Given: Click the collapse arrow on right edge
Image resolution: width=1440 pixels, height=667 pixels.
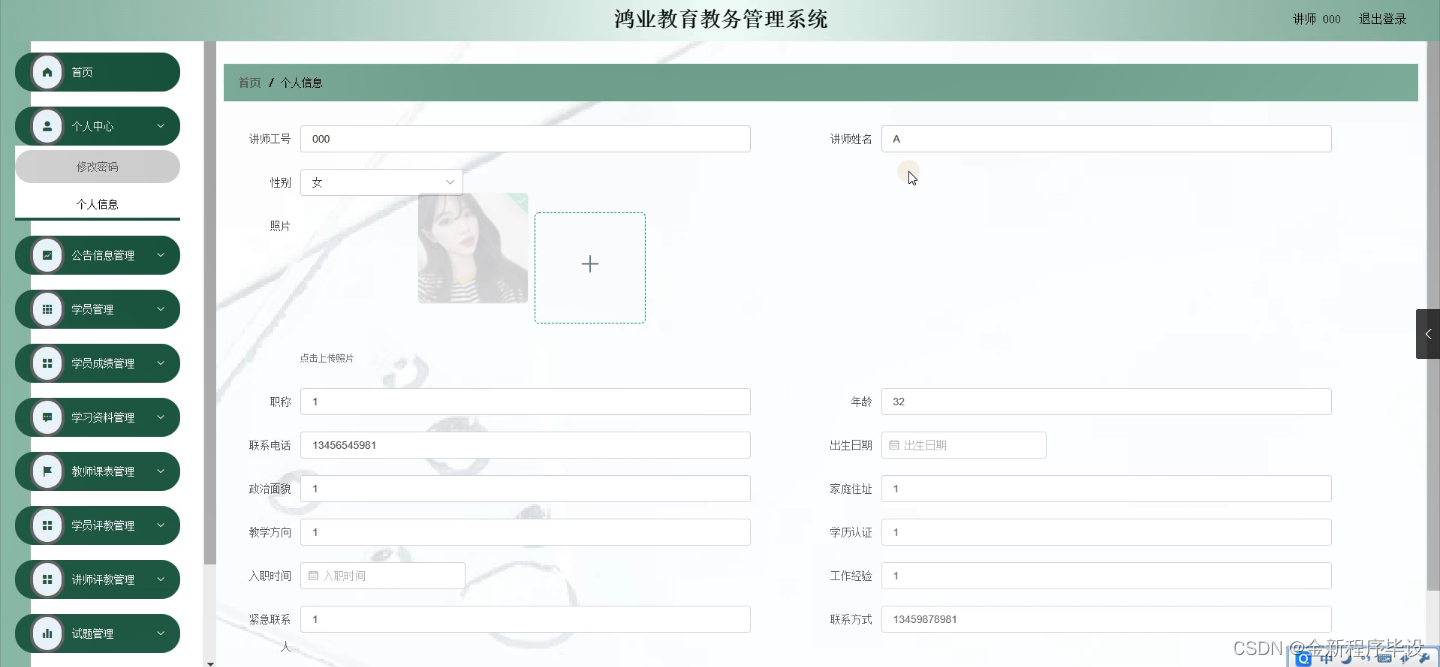Looking at the screenshot, I should click(x=1428, y=334).
